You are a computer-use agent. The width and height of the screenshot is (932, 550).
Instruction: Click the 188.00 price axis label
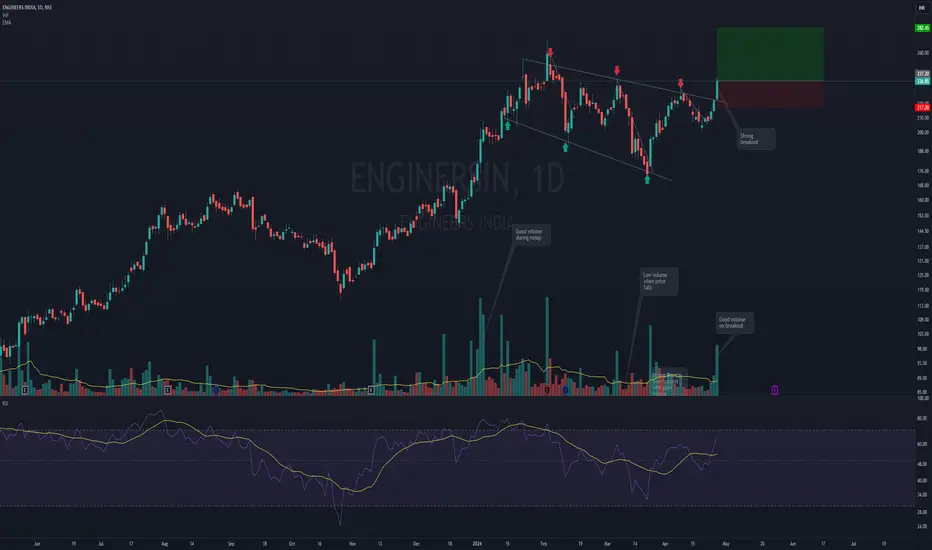pyautogui.click(x=922, y=151)
